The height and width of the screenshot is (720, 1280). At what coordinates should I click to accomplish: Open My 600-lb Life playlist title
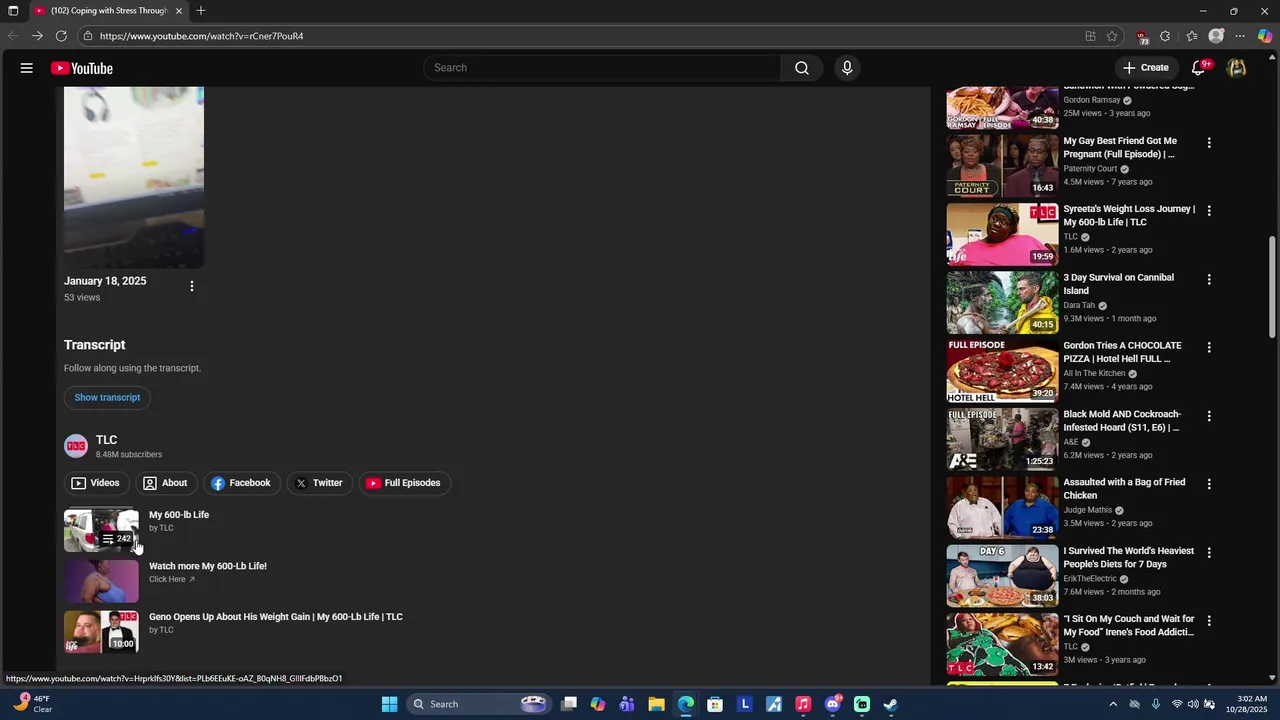pyautogui.click(x=179, y=515)
